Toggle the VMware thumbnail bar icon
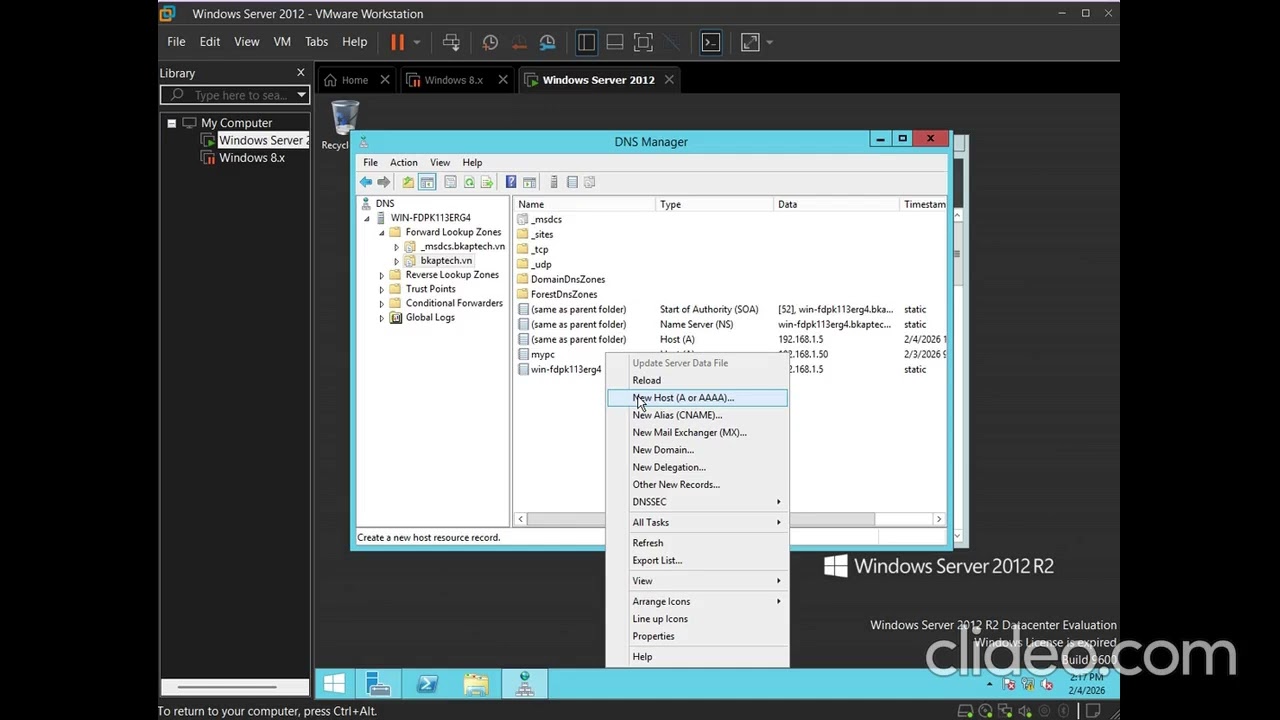Screen dimensions: 1280x720 pyautogui.click(x=615, y=42)
